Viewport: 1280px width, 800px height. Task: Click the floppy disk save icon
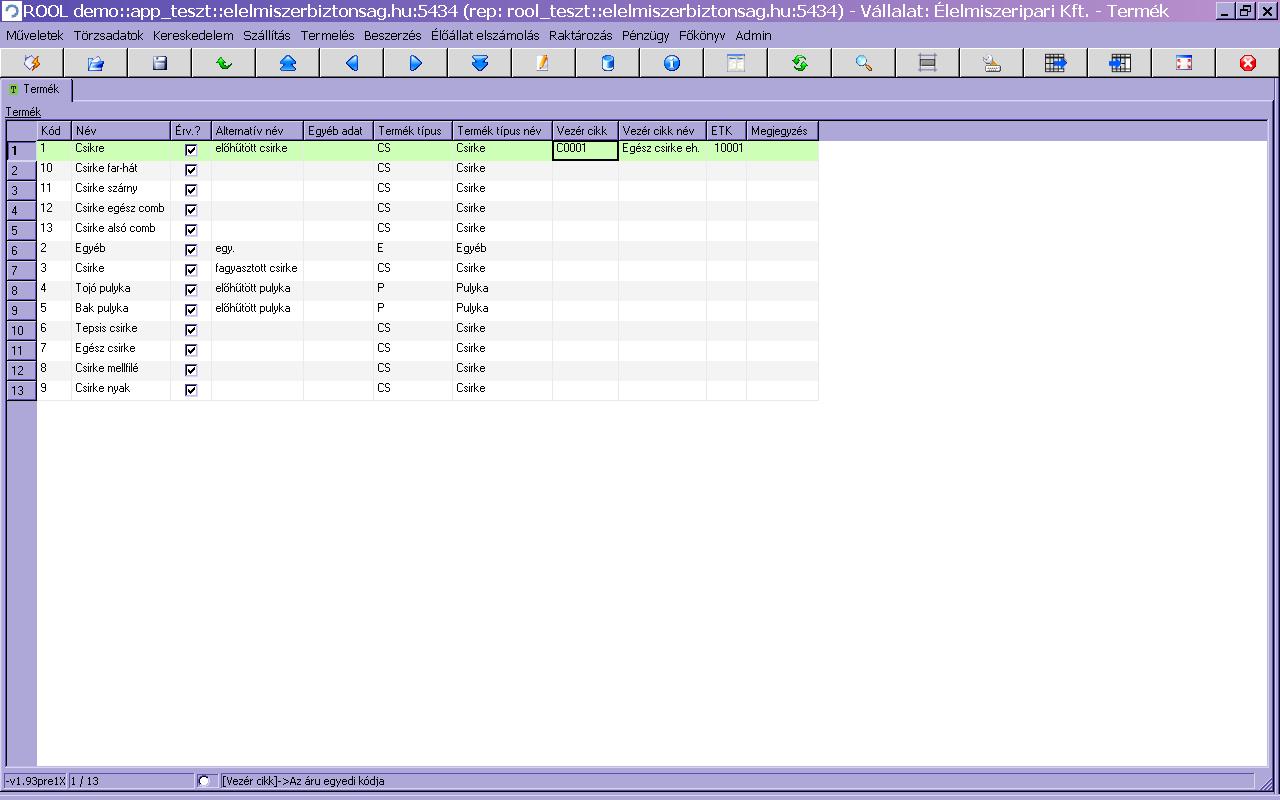click(159, 63)
